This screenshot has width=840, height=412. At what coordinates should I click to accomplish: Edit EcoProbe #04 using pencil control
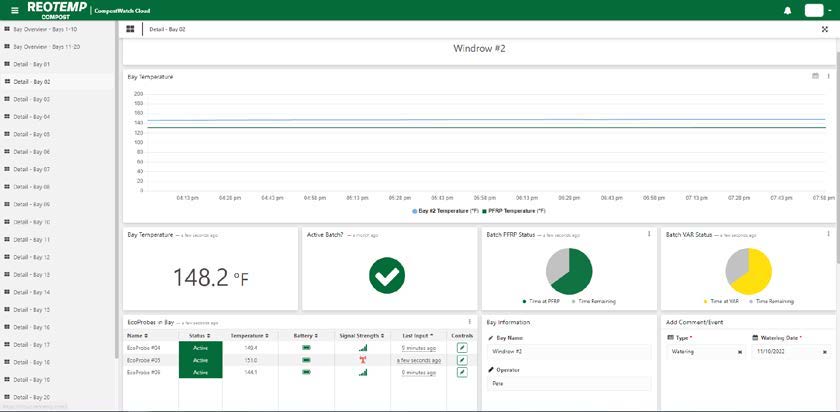coord(462,348)
